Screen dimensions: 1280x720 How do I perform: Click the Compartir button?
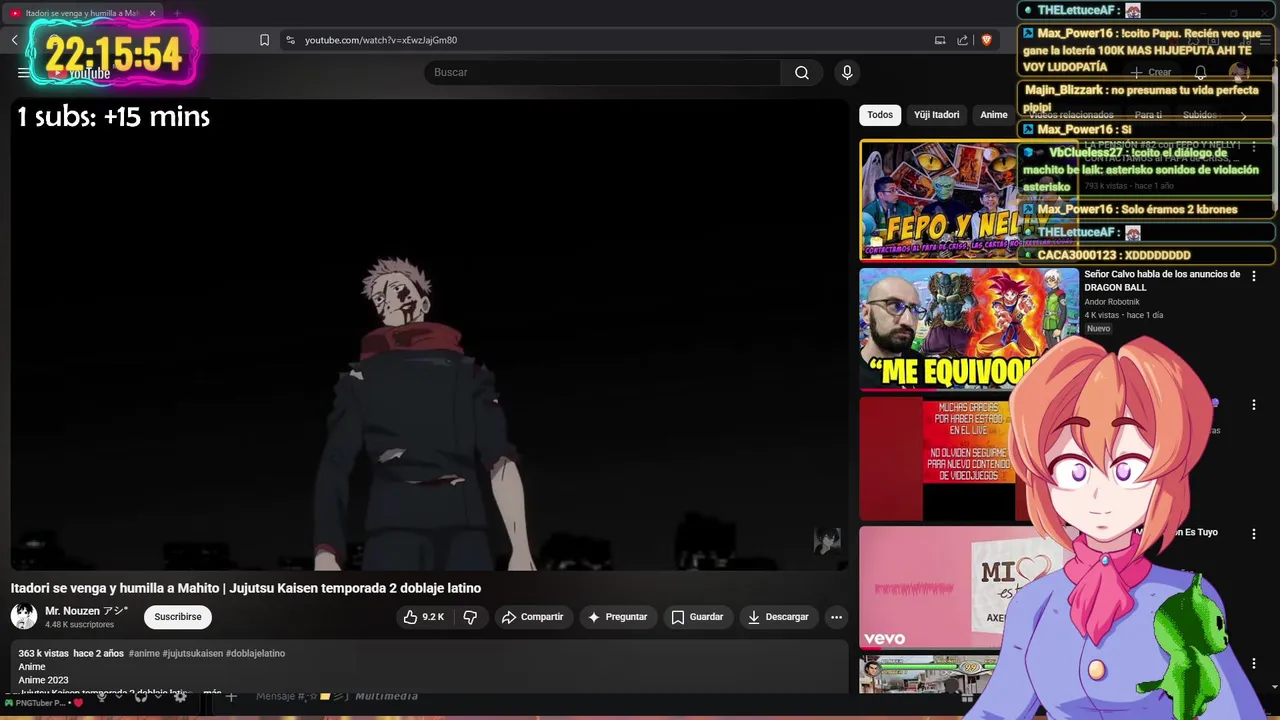(533, 617)
